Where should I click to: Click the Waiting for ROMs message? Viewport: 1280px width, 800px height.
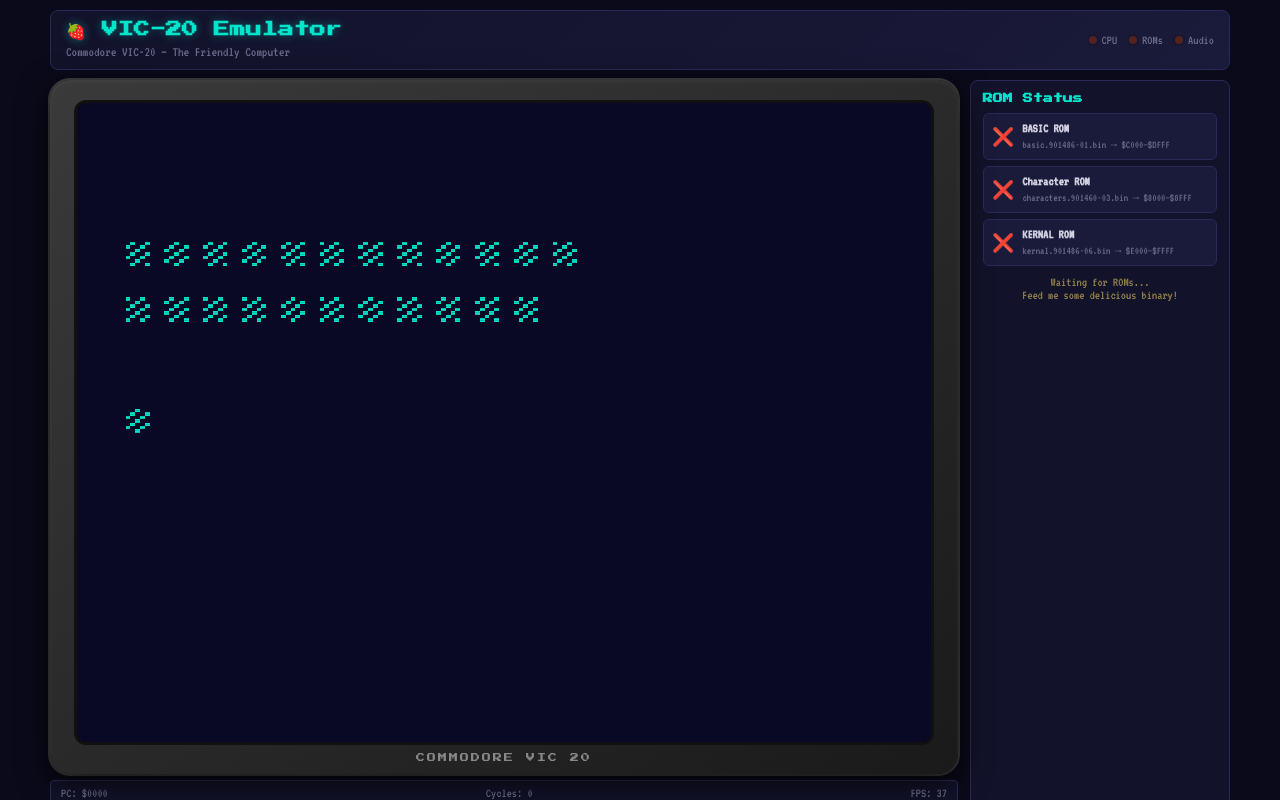coord(1099,282)
